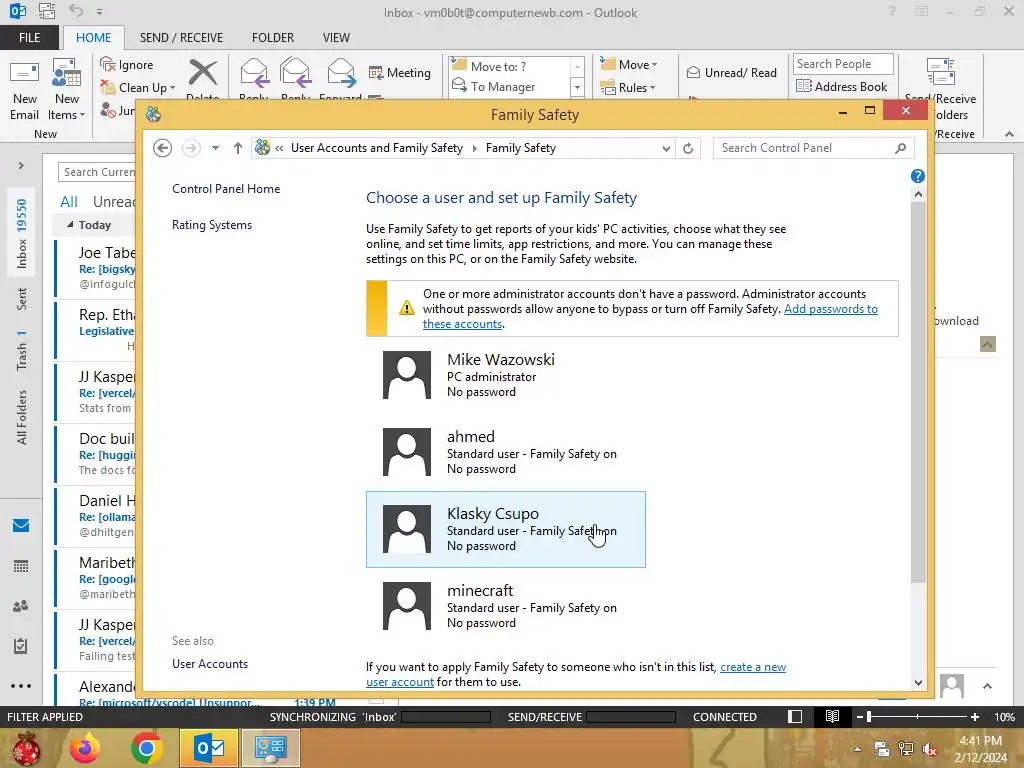
Task: Switch to the VIEW tab
Action: point(336,38)
